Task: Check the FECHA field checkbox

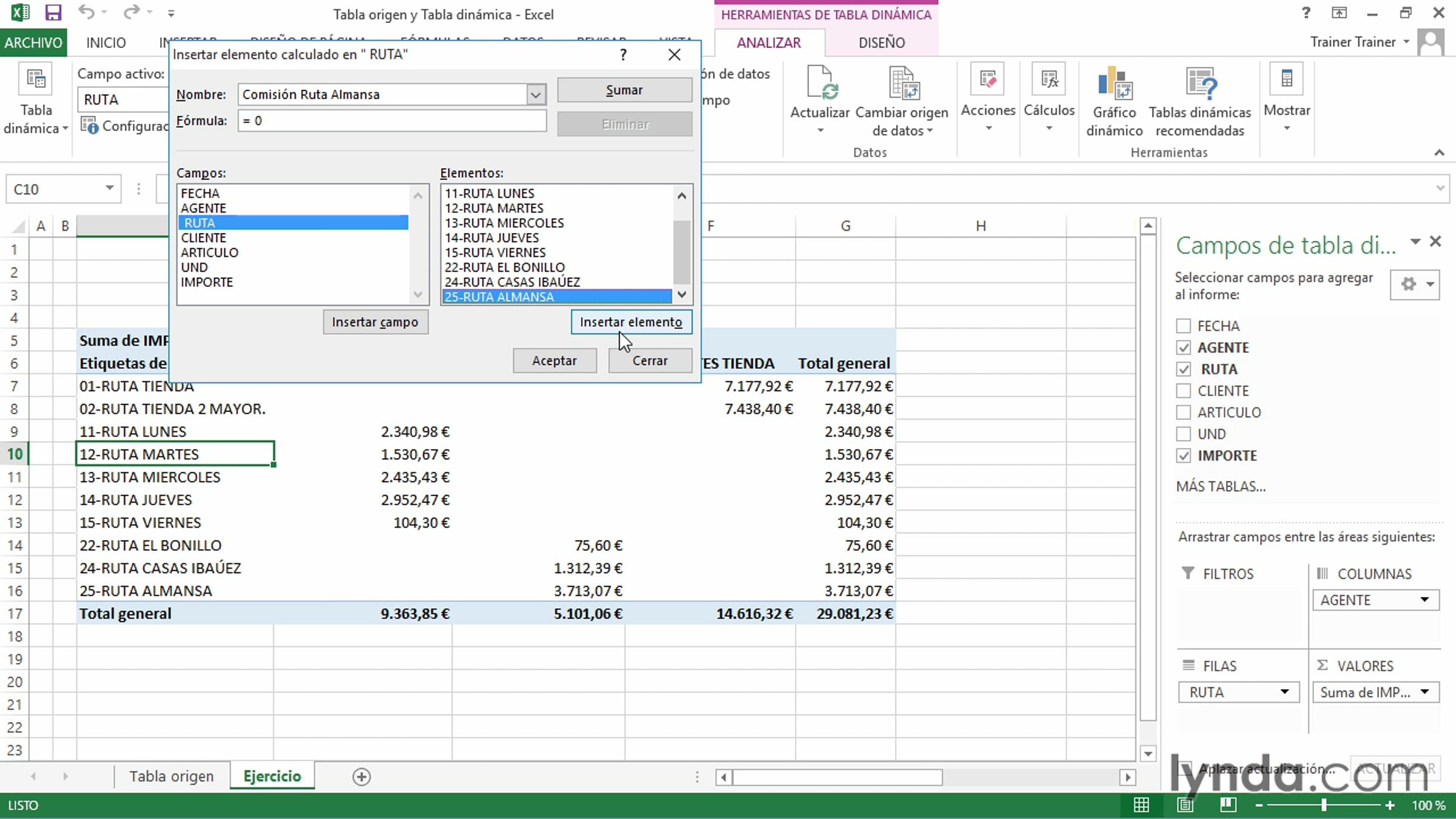Action: (1184, 326)
